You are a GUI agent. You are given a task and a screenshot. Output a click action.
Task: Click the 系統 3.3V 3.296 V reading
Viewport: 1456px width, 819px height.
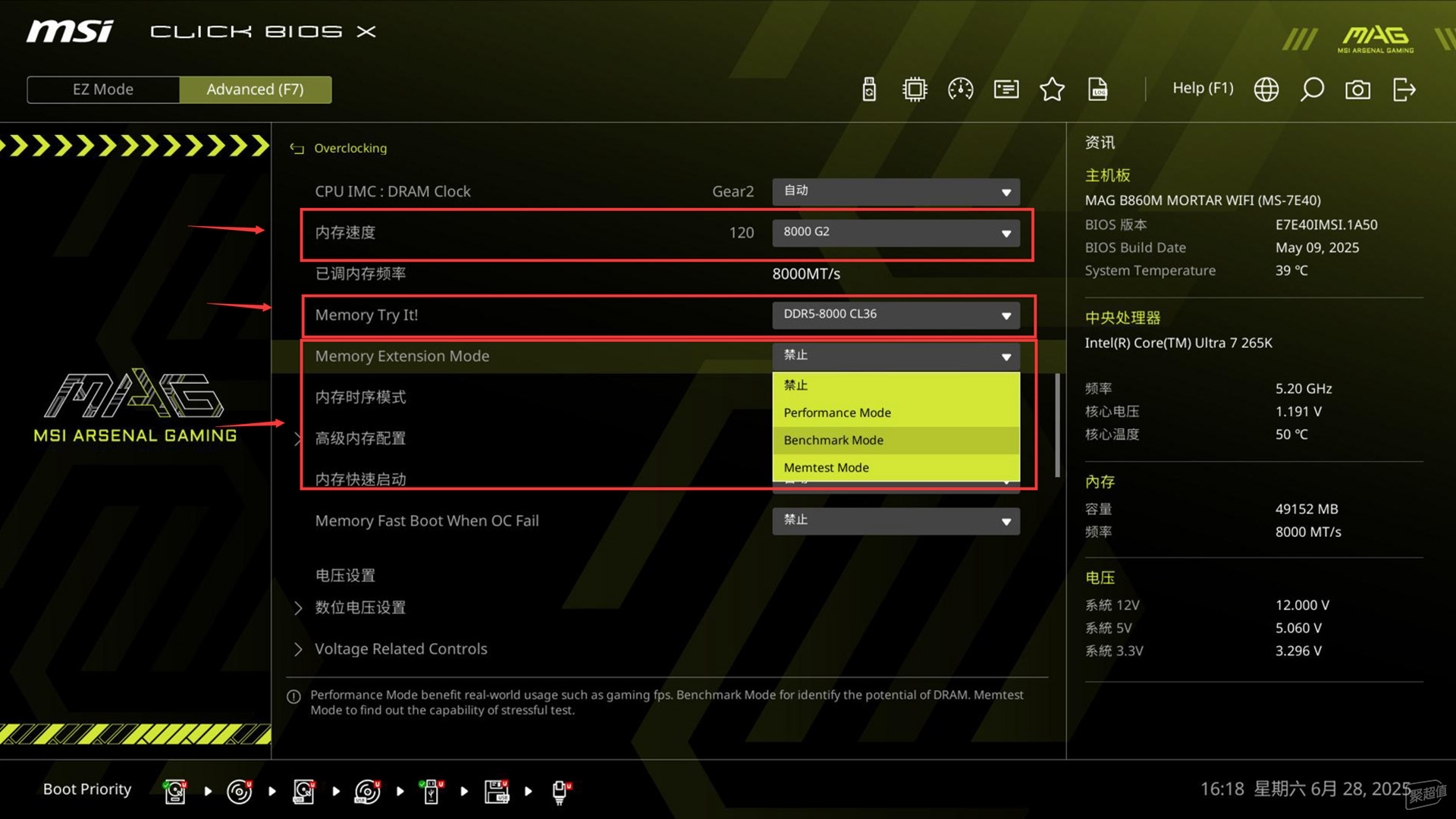pos(1298,651)
